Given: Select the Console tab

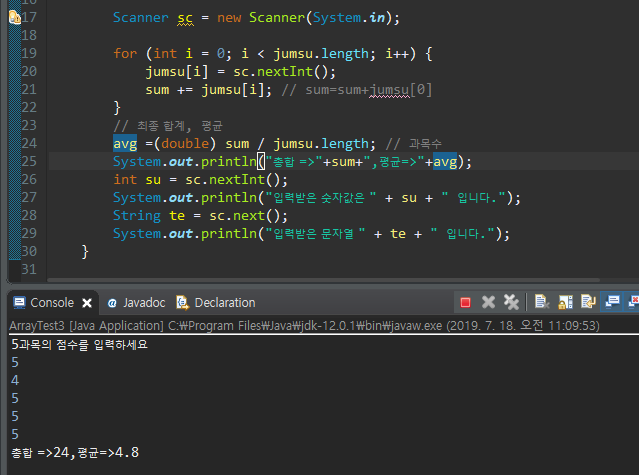Looking at the screenshot, I should pyautogui.click(x=52, y=303).
